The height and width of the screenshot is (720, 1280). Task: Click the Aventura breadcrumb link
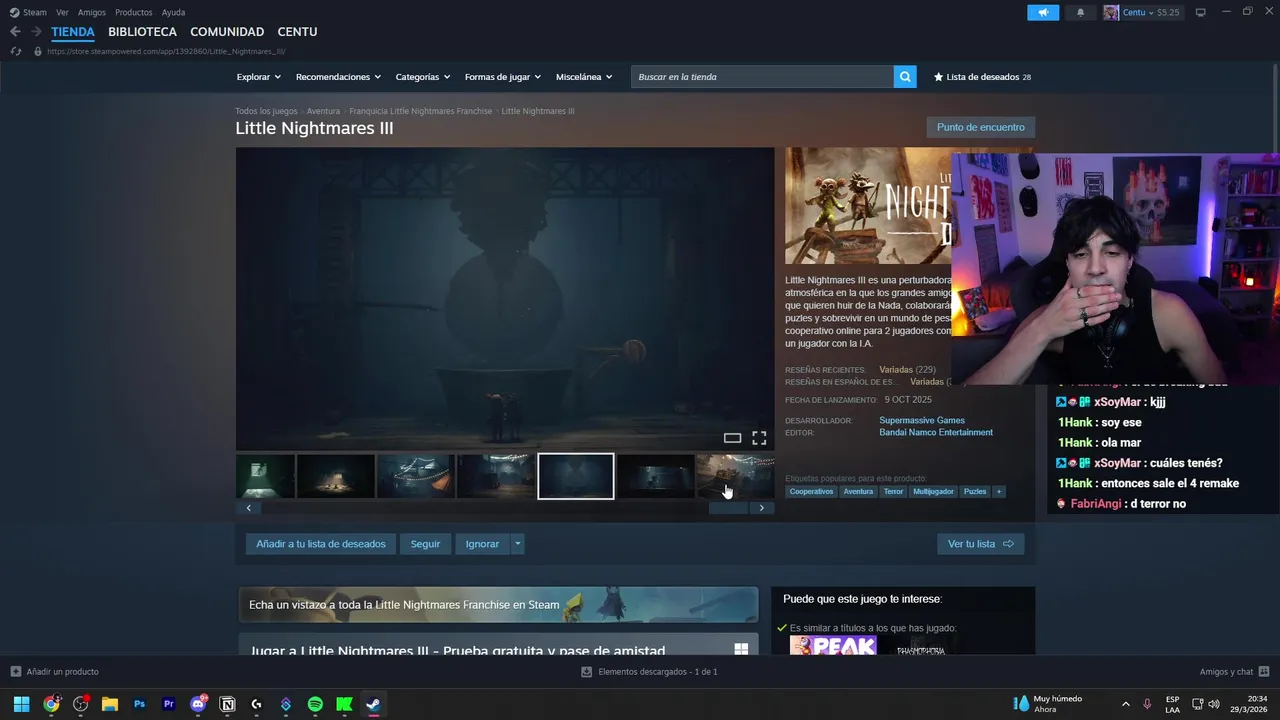pyautogui.click(x=323, y=111)
